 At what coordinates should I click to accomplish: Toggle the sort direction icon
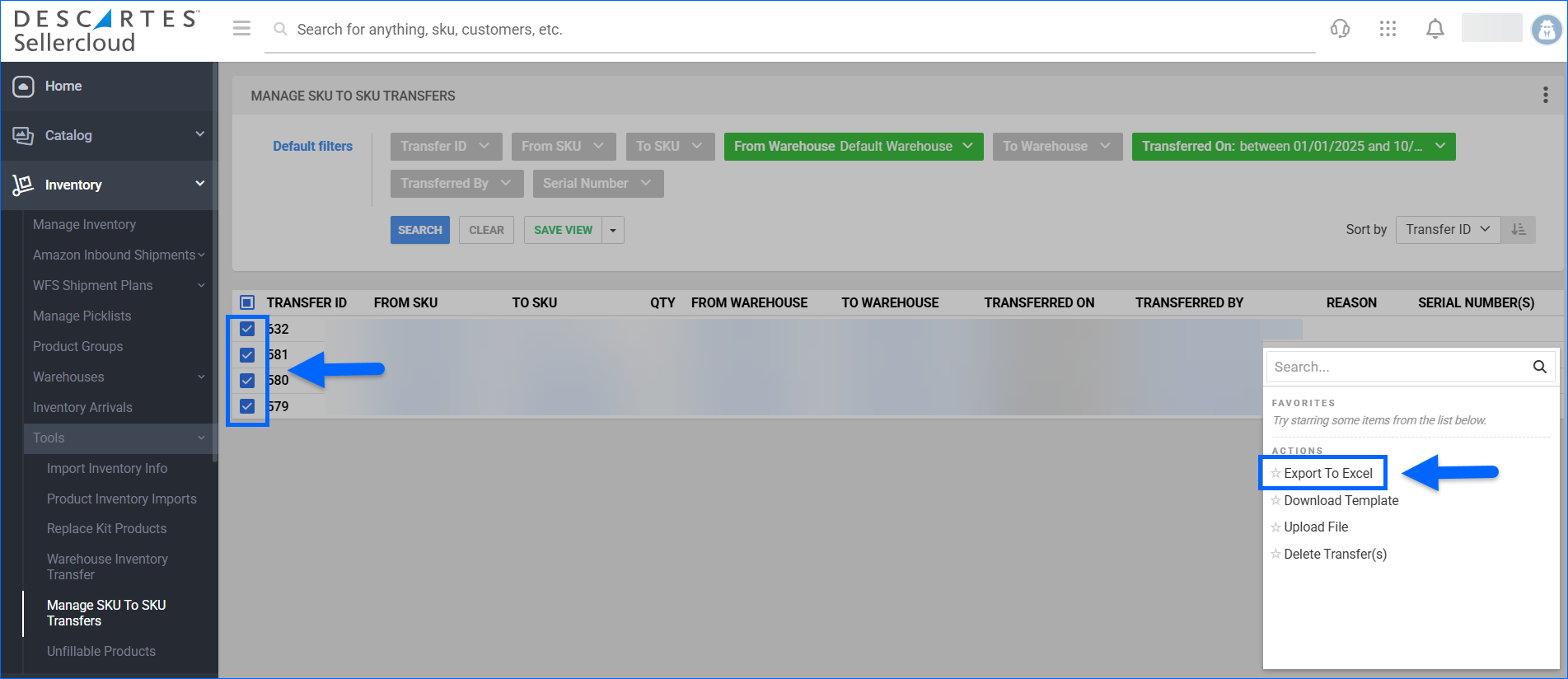1519,229
